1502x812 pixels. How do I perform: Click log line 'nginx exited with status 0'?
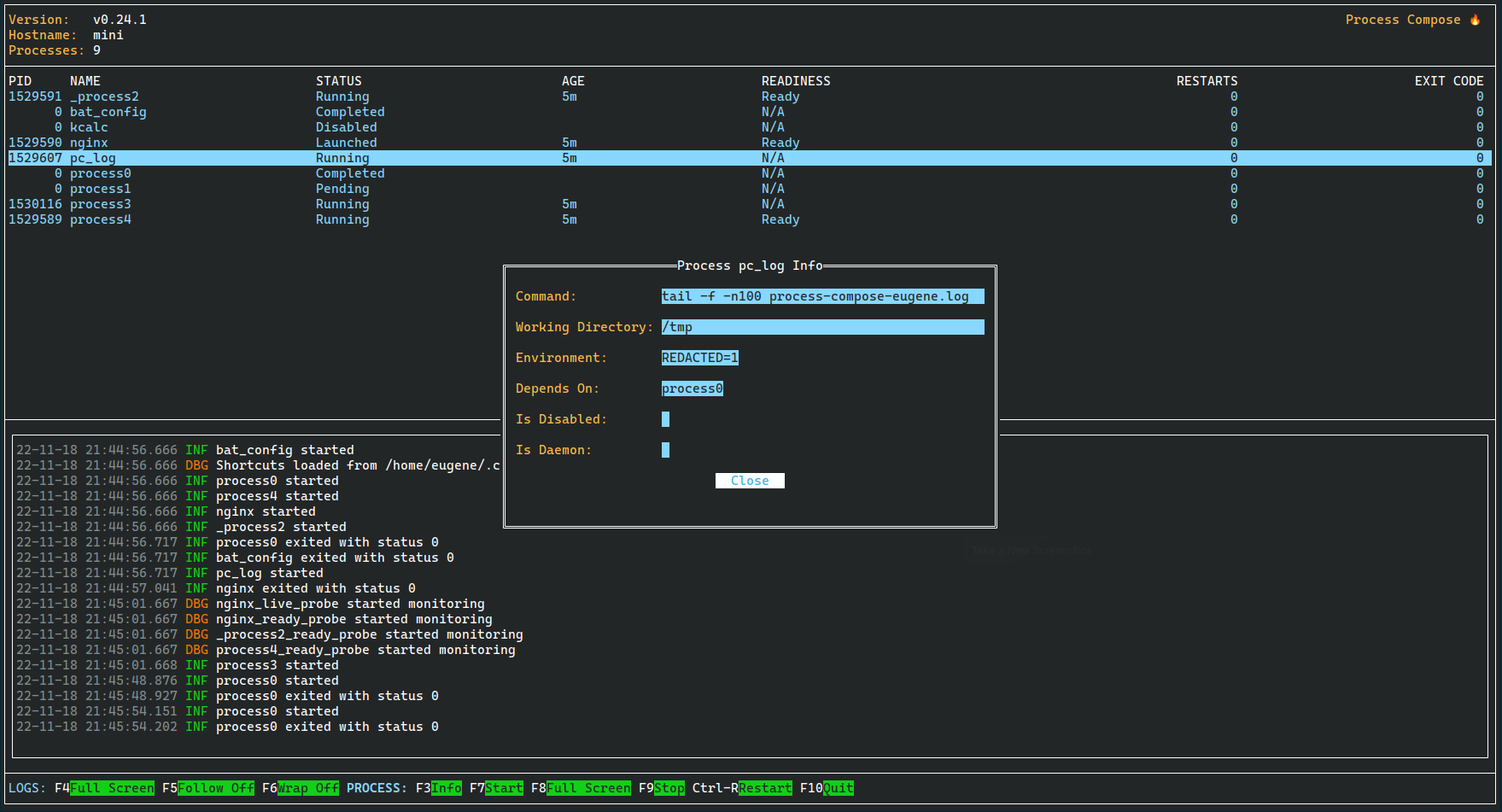coord(216,588)
